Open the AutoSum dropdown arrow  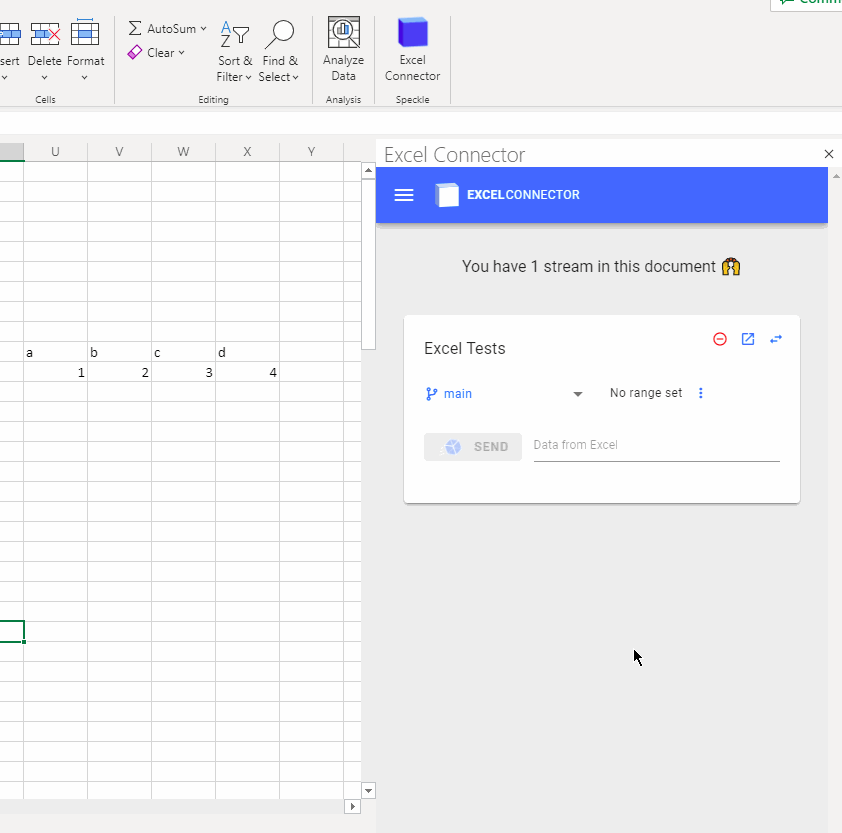pos(204,28)
